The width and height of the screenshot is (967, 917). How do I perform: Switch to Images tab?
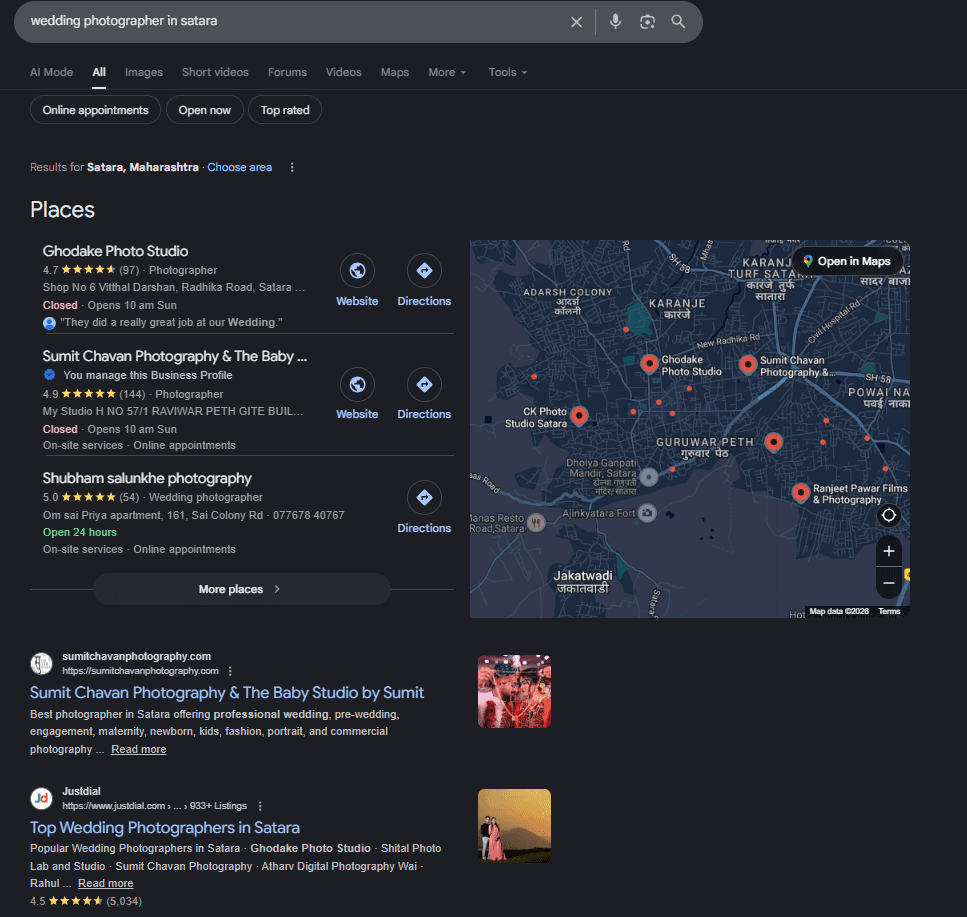144,72
